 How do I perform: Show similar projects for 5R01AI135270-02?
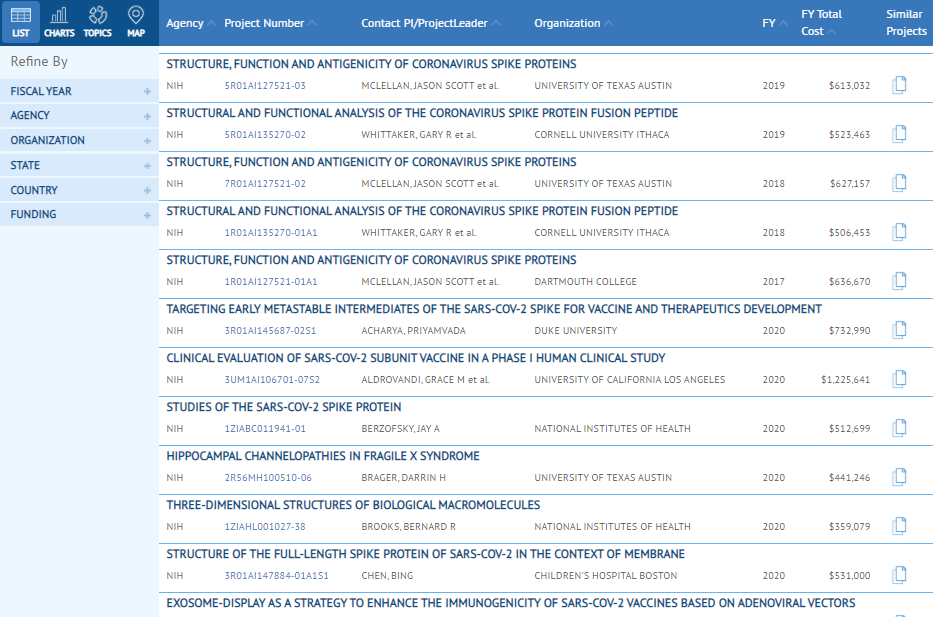[900, 134]
